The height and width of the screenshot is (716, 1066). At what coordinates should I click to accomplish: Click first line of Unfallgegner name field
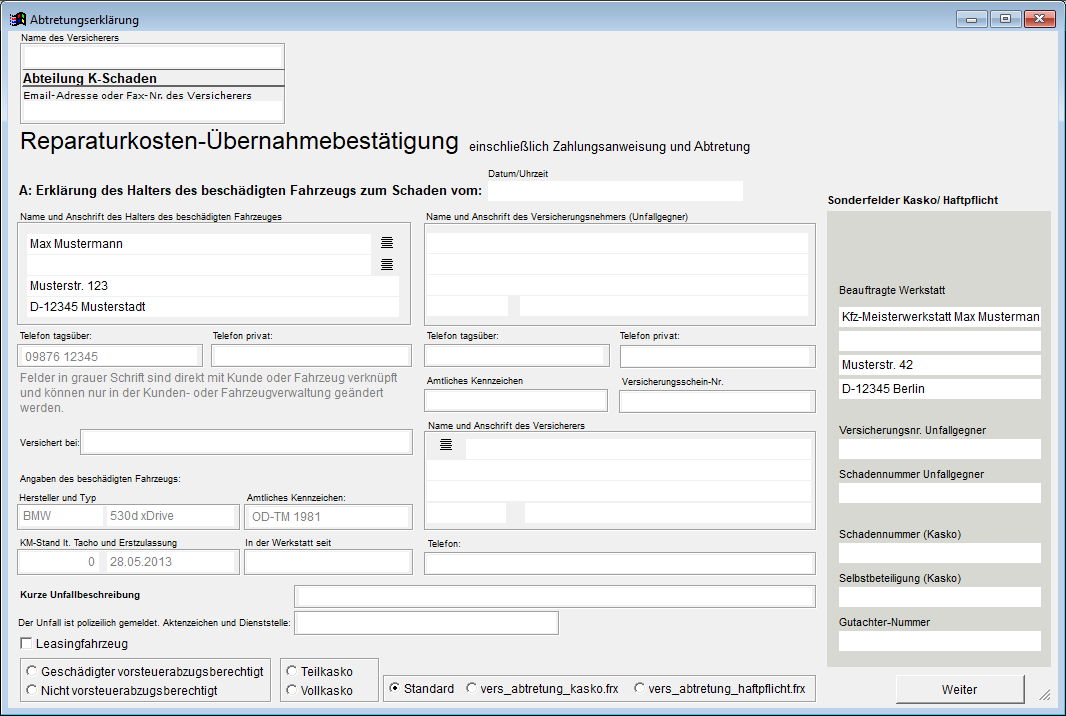[x=617, y=243]
